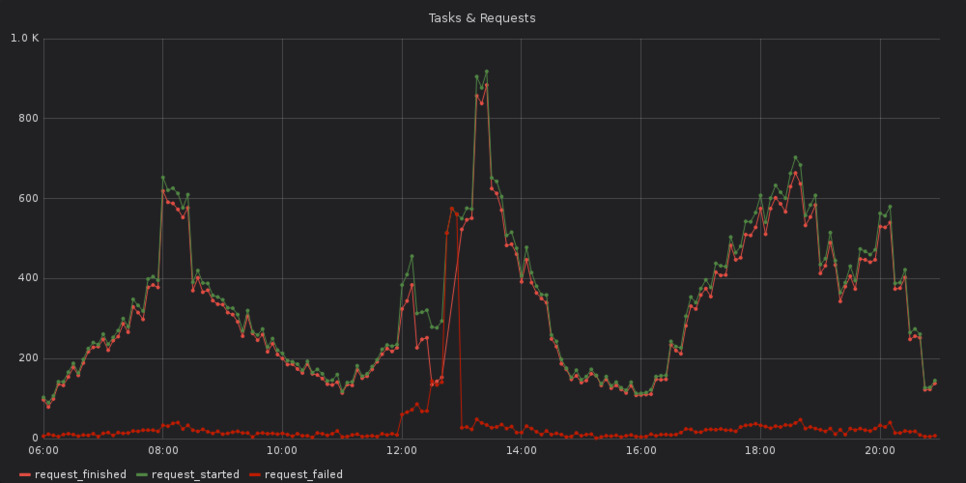Click the 10:00 x-axis time label
Viewport: 966px width, 483px height.
tap(282, 451)
